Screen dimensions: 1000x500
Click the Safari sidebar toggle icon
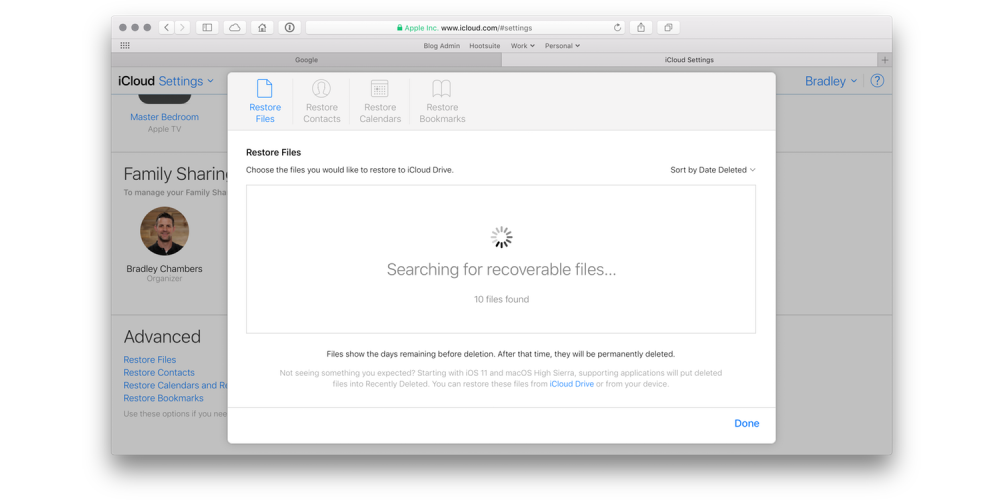click(207, 28)
